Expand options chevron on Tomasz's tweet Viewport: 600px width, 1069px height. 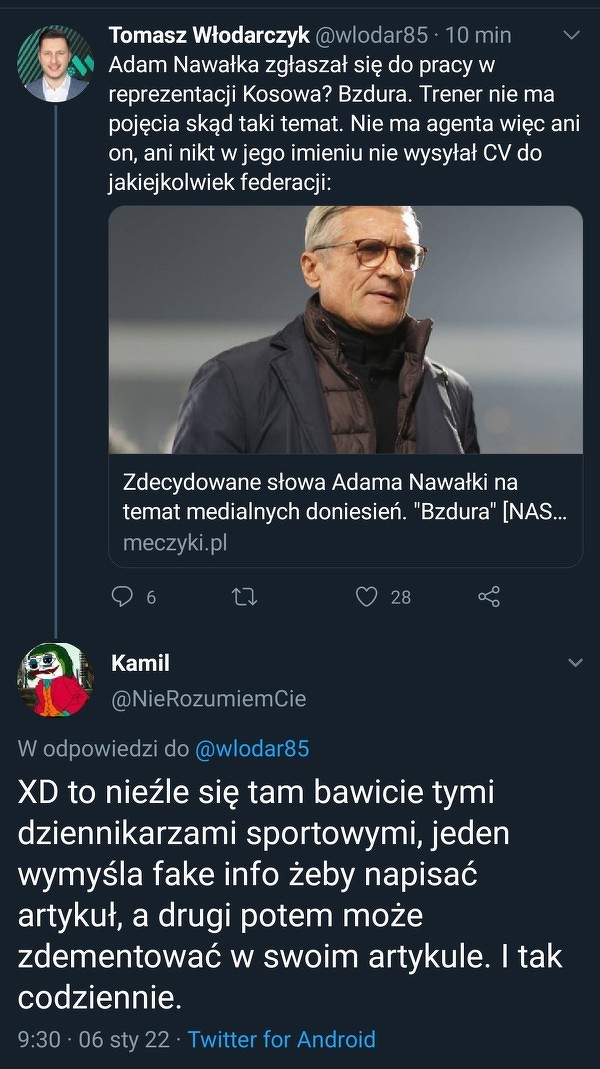[x=572, y=36]
